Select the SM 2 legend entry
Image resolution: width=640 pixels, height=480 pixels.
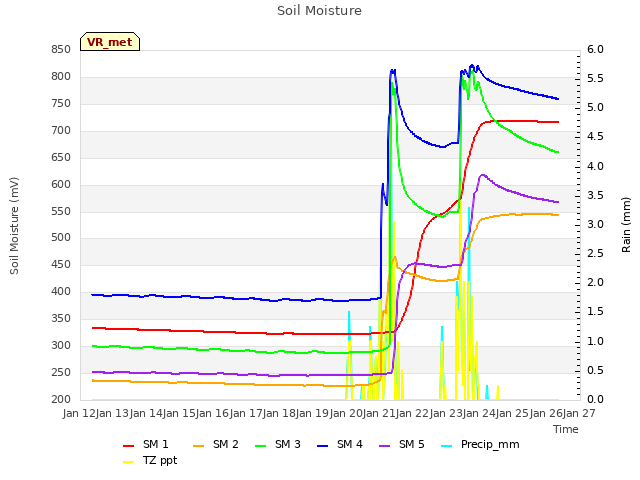pos(216,444)
